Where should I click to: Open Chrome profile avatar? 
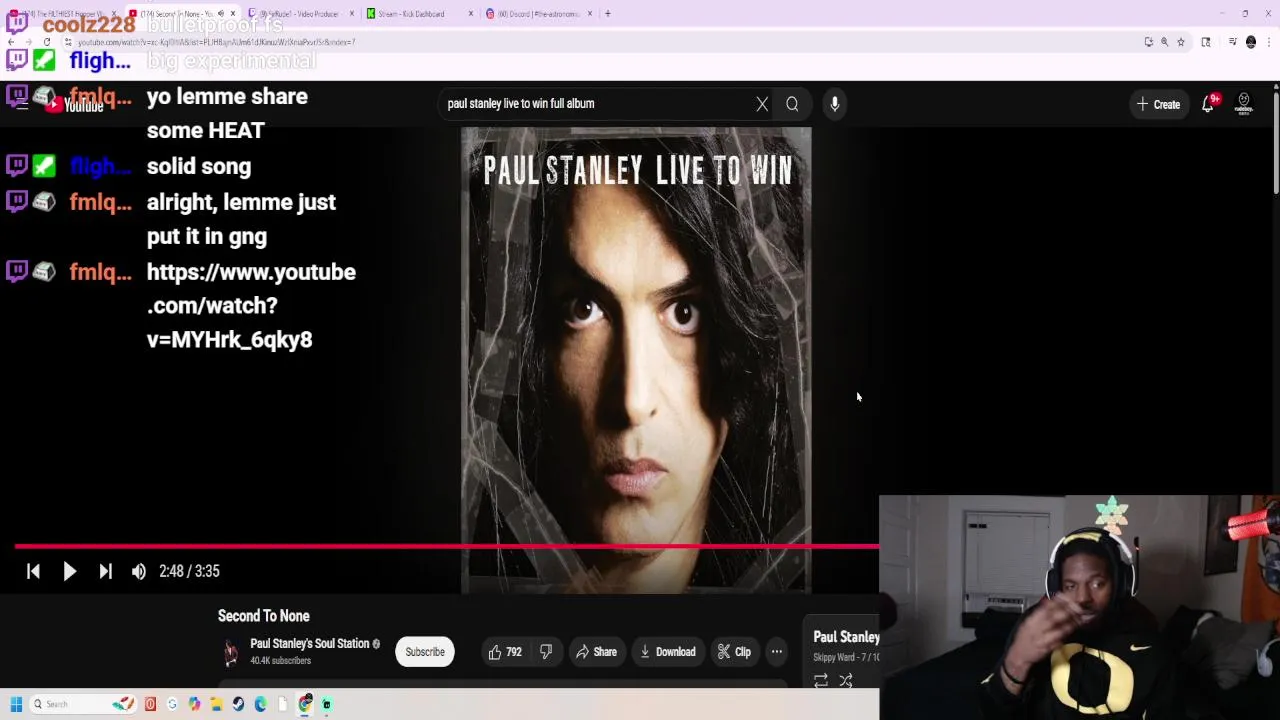click(x=1251, y=42)
